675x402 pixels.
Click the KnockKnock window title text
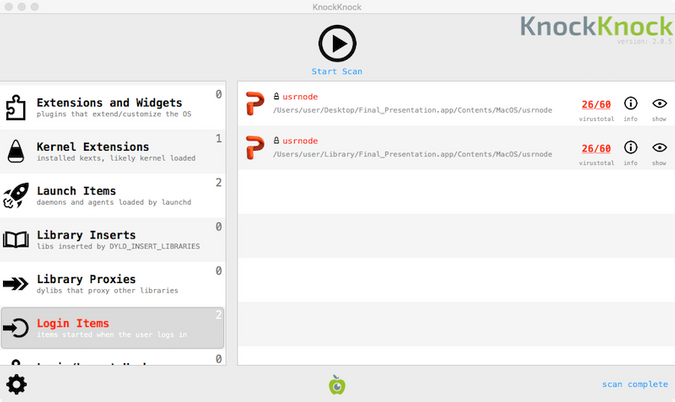click(x=337, y=7)
